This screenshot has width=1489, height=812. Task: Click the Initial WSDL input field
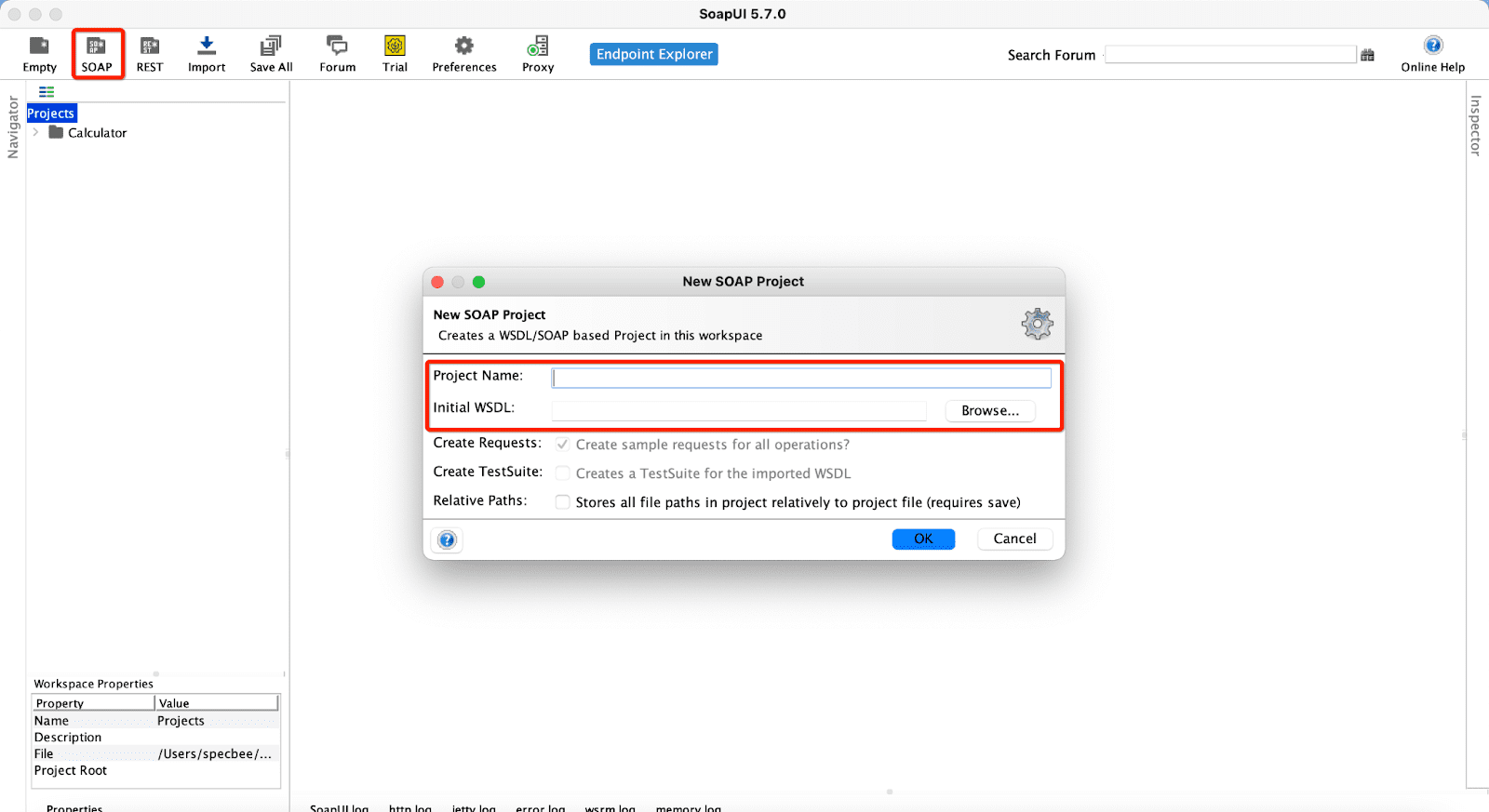(x=739, y=410)
